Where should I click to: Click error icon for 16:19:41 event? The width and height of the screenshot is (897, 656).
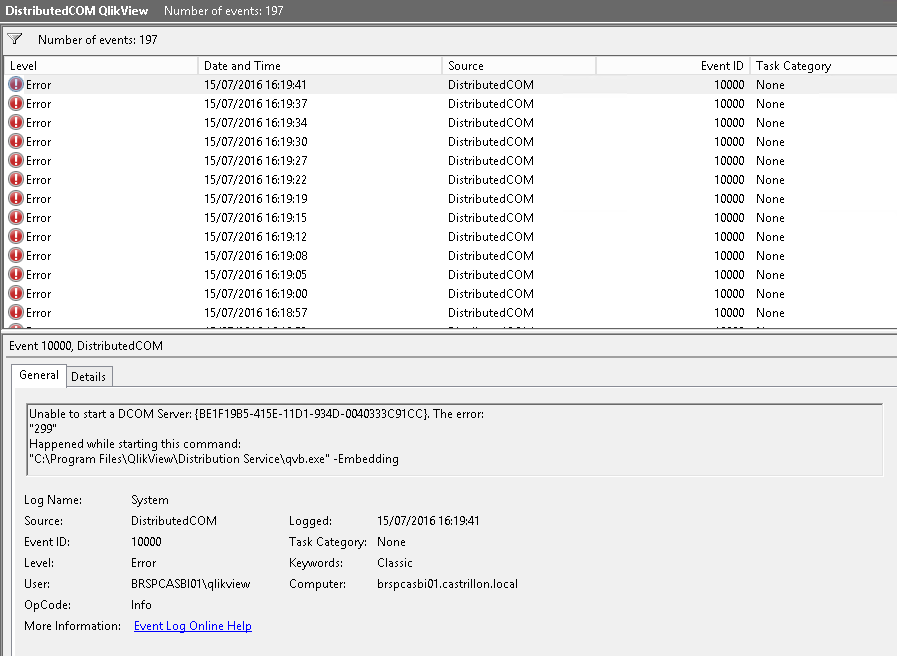pos(16,85)
